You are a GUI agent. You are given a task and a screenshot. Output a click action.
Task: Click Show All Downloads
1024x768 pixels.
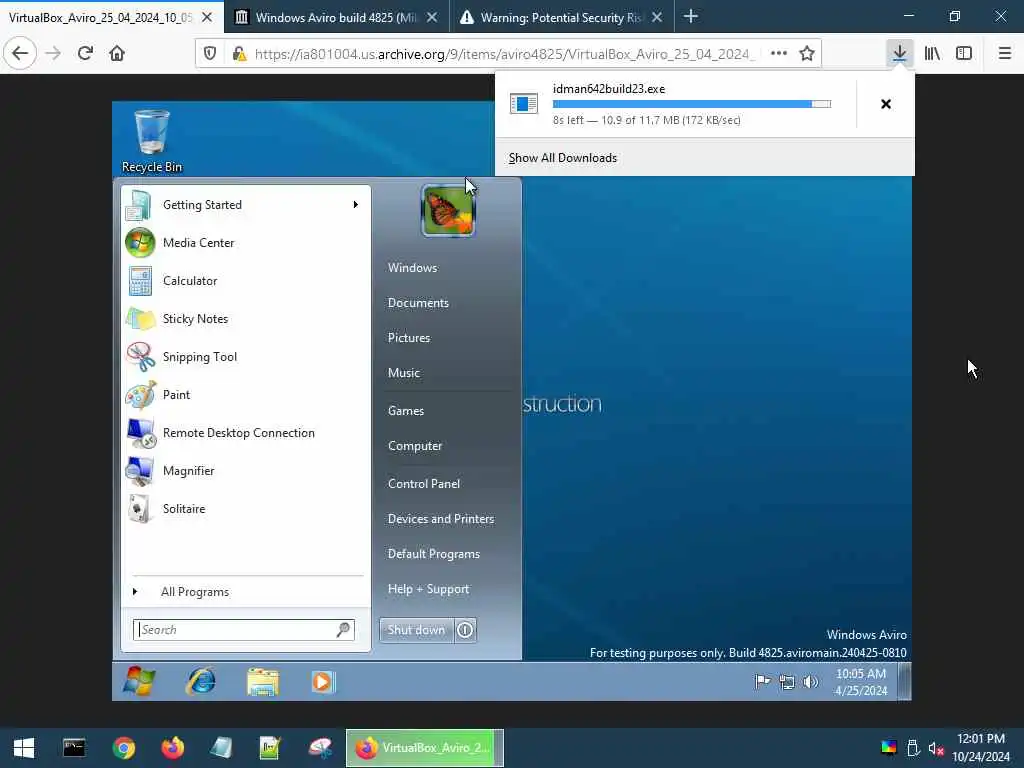tap(563, 158)
